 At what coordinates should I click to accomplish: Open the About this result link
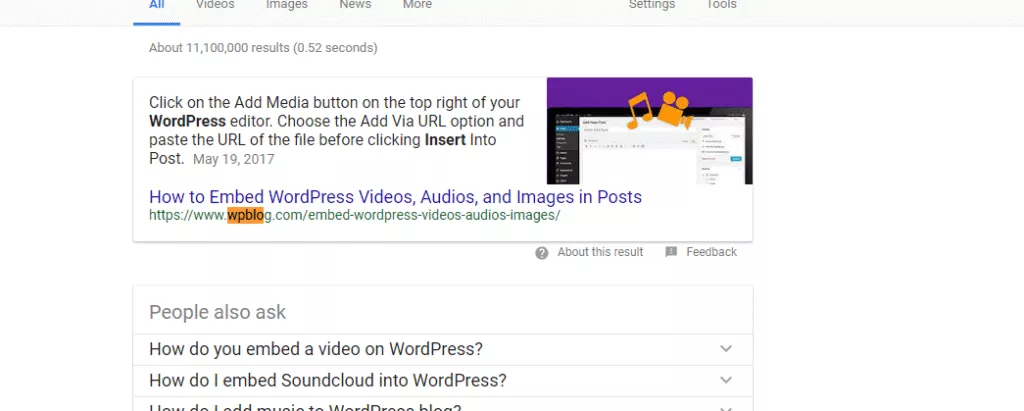(600, 252)
